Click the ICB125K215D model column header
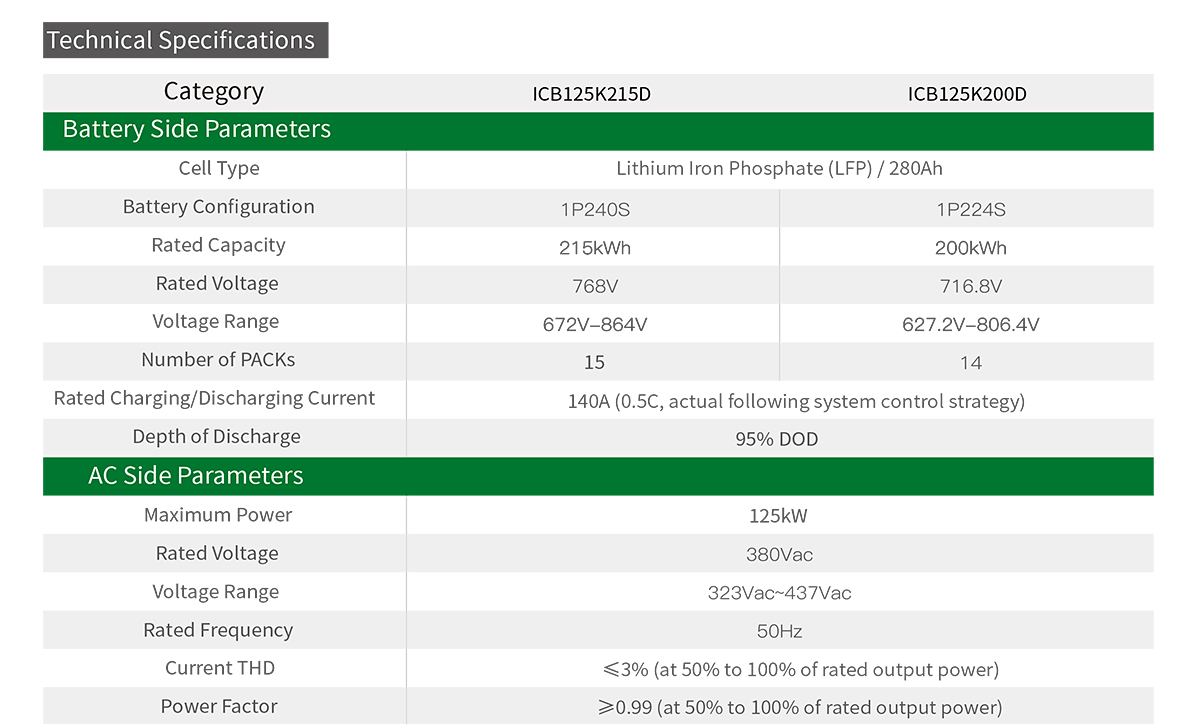1200x725 pixels. pyautogui.click(x=592, y=95)
